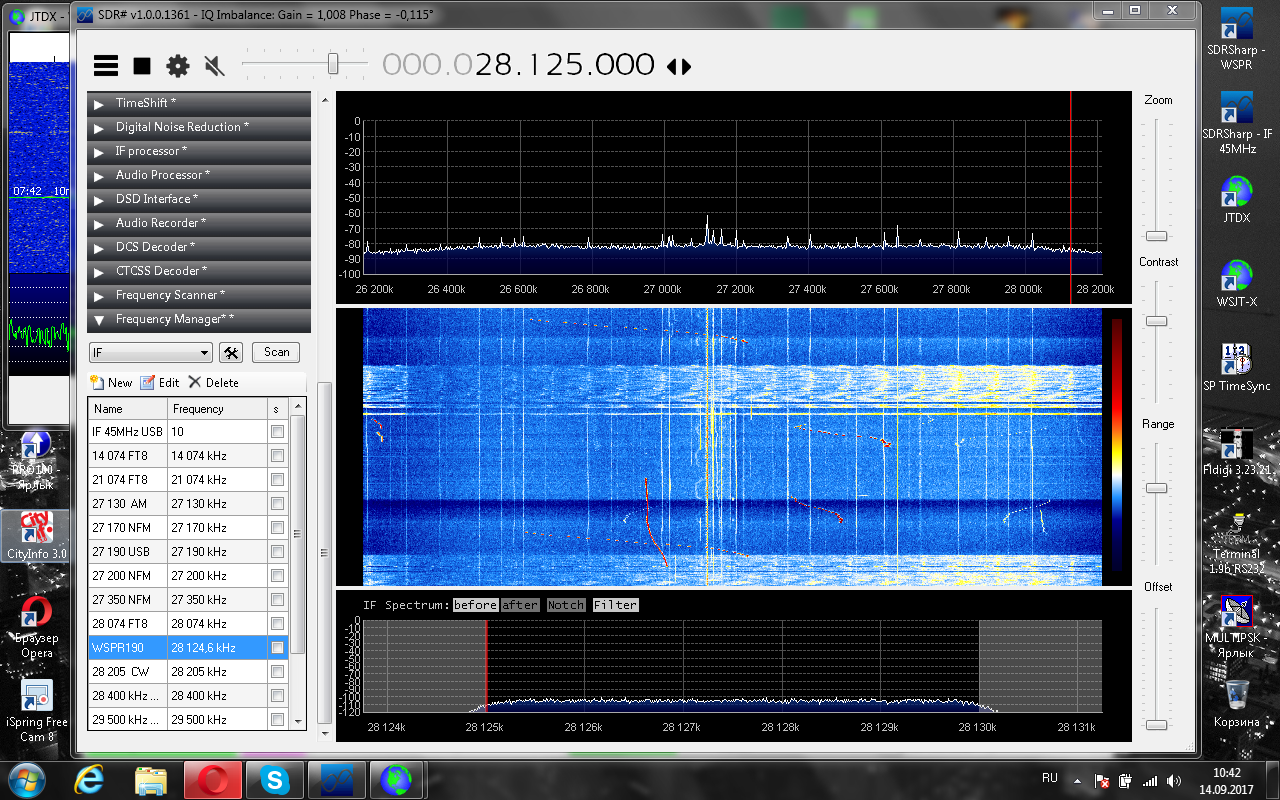Tick the checkbox for 14 074 FT8
1280x800 pixels.
pos(277,456)
